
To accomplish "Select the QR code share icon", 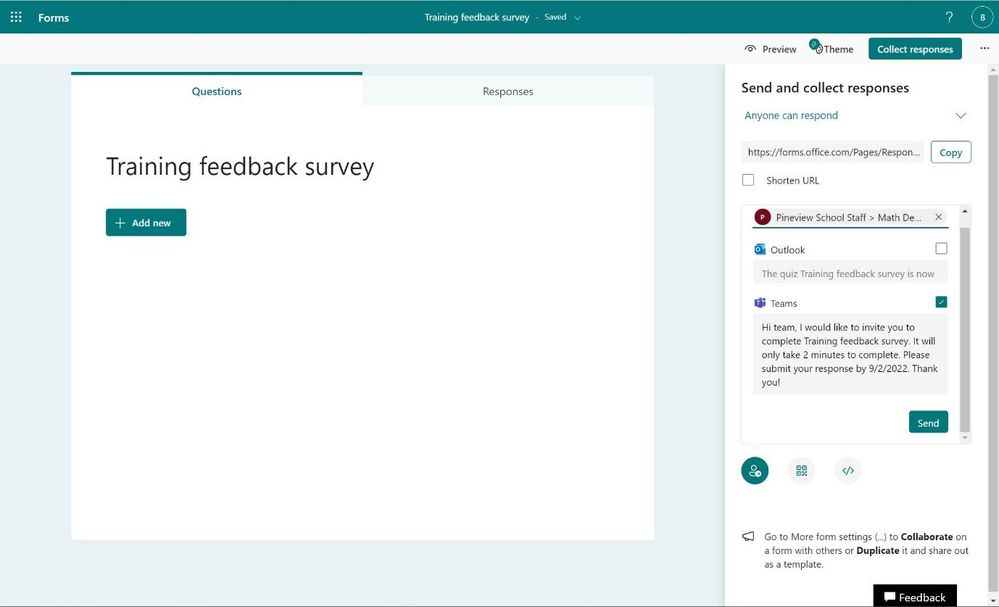I will pyautogui.click(x=801, y=471).
